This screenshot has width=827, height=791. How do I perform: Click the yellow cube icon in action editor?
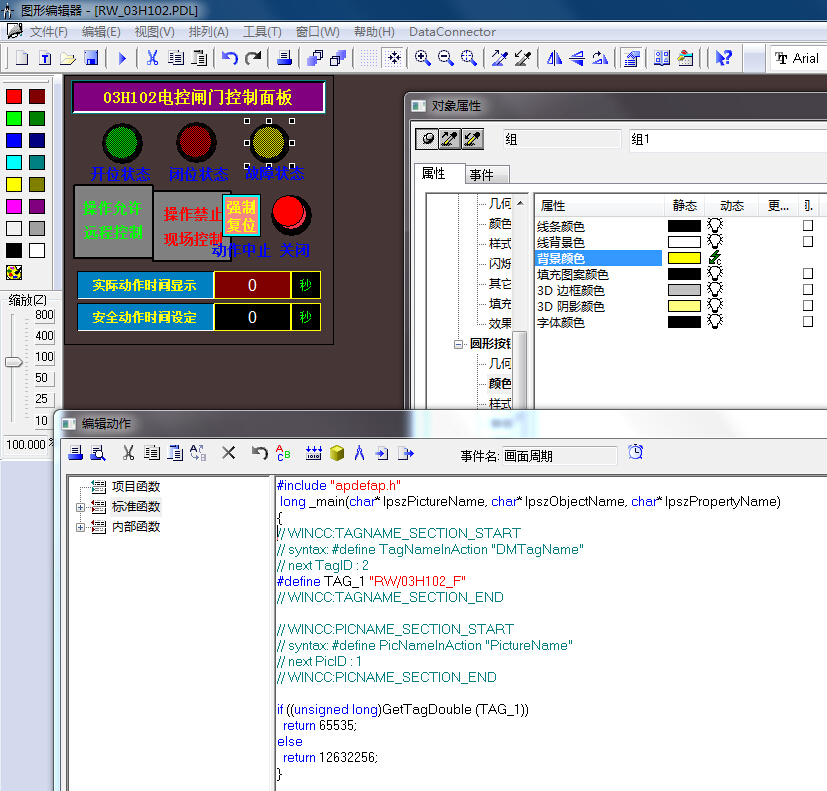pyautogui.click(x=337, y=453)
